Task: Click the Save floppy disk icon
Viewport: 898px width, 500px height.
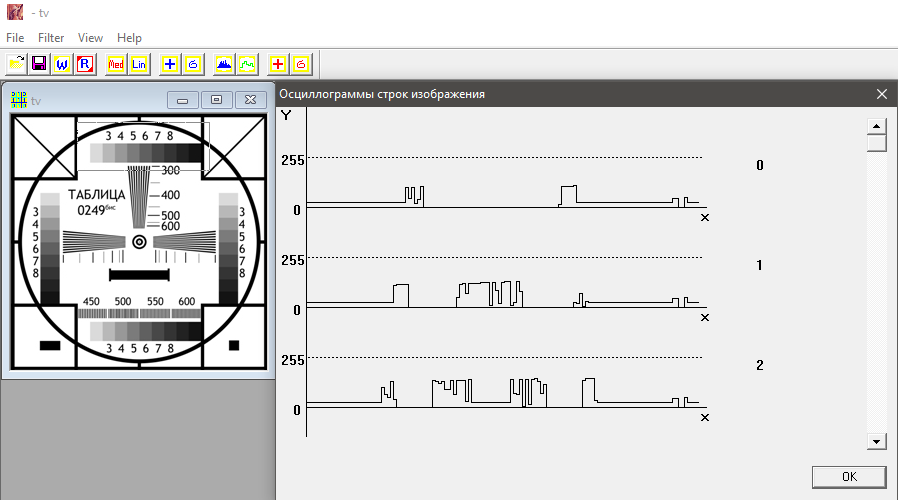Action: tap(39, 64)
